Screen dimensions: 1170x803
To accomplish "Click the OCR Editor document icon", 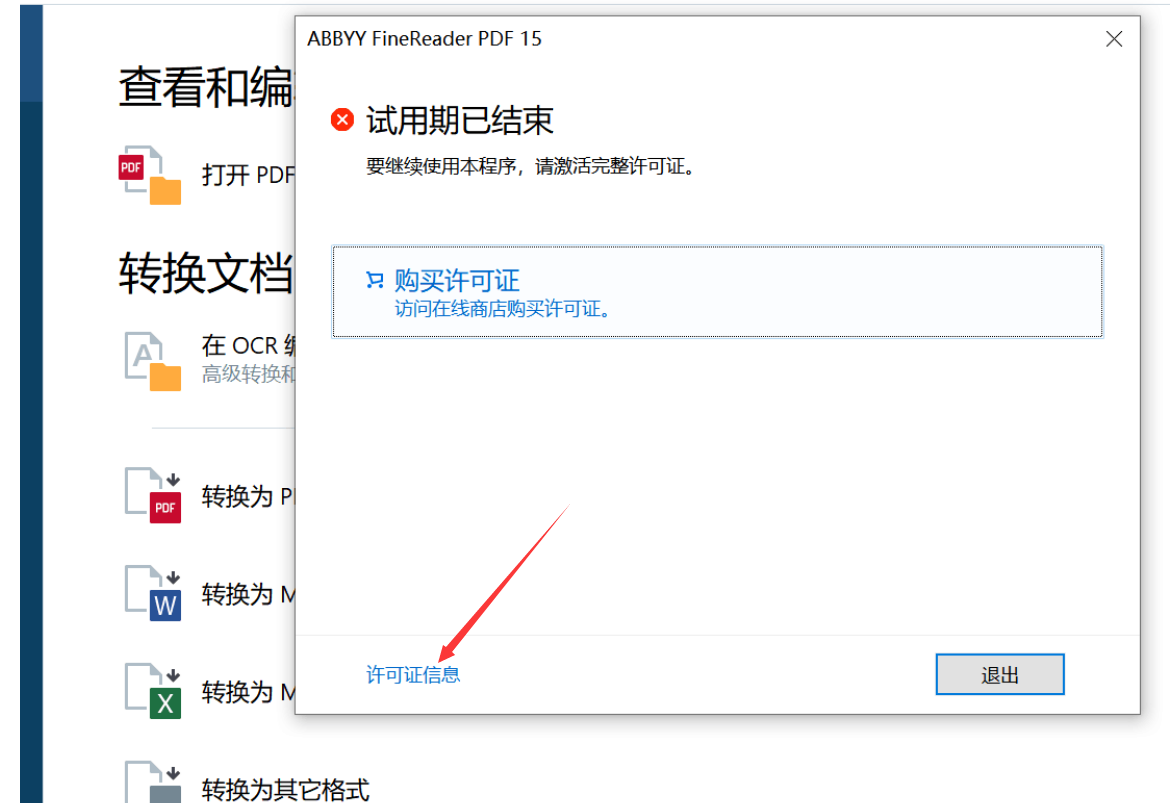I will pos(152,362).
